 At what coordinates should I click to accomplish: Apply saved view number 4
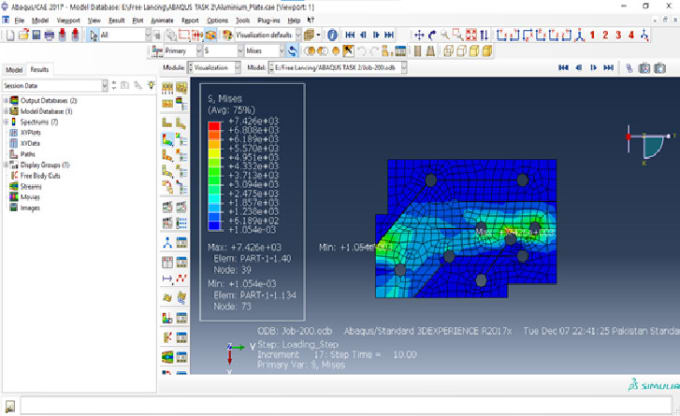(631, 35)
